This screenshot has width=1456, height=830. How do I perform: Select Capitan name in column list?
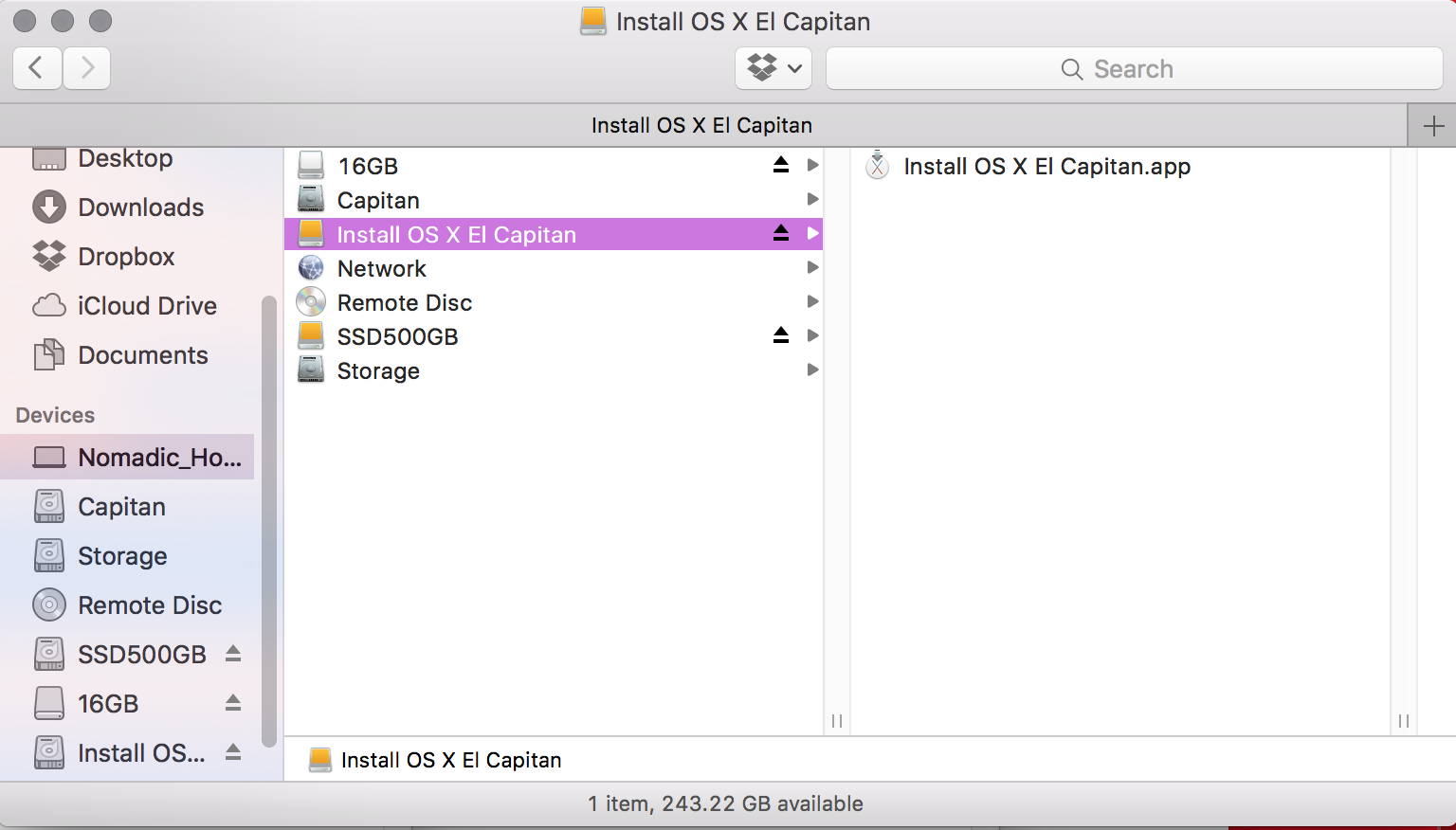click(378, 201)
